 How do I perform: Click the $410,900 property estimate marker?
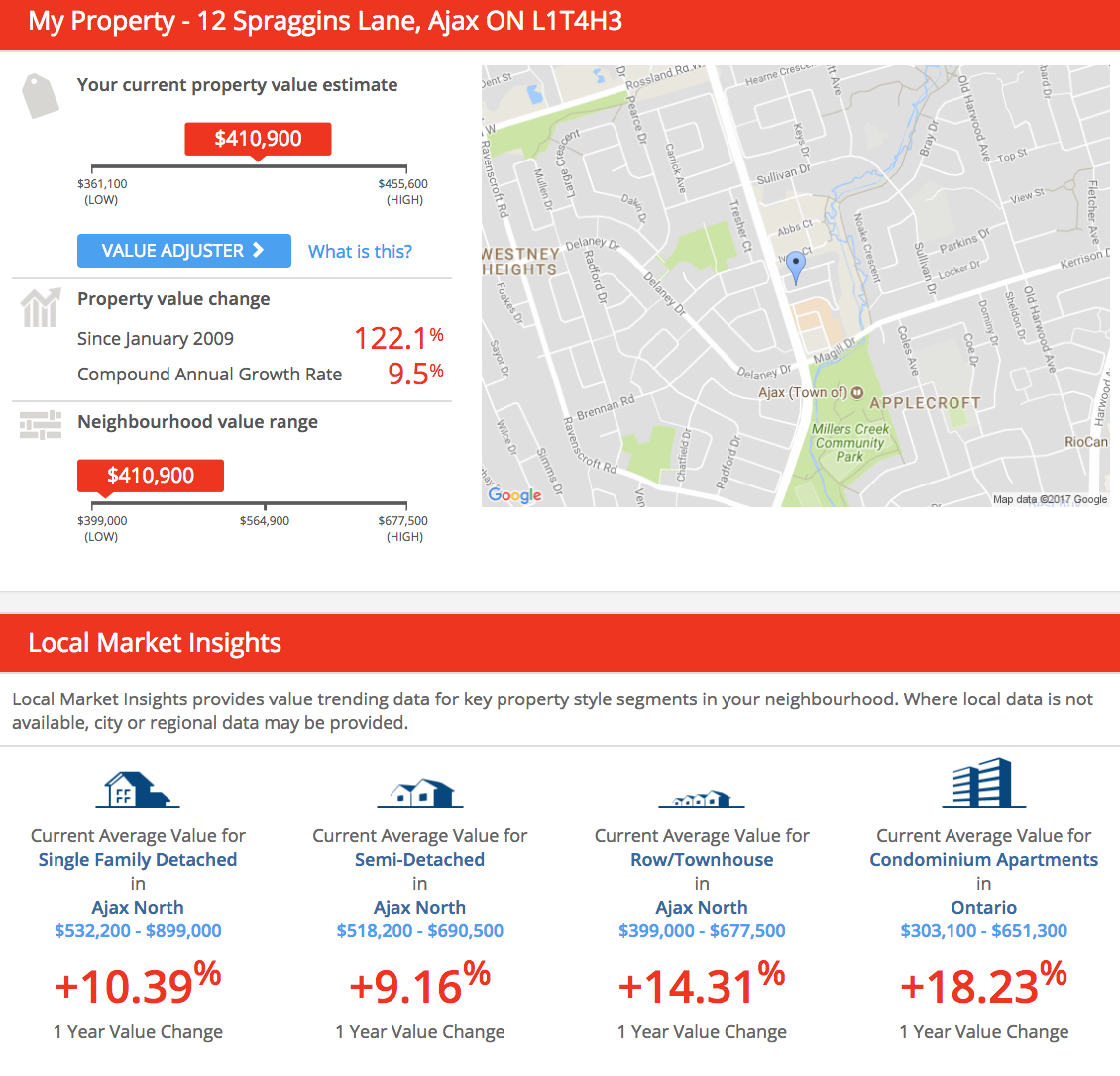pyautogui.click(x=258, y=140)
